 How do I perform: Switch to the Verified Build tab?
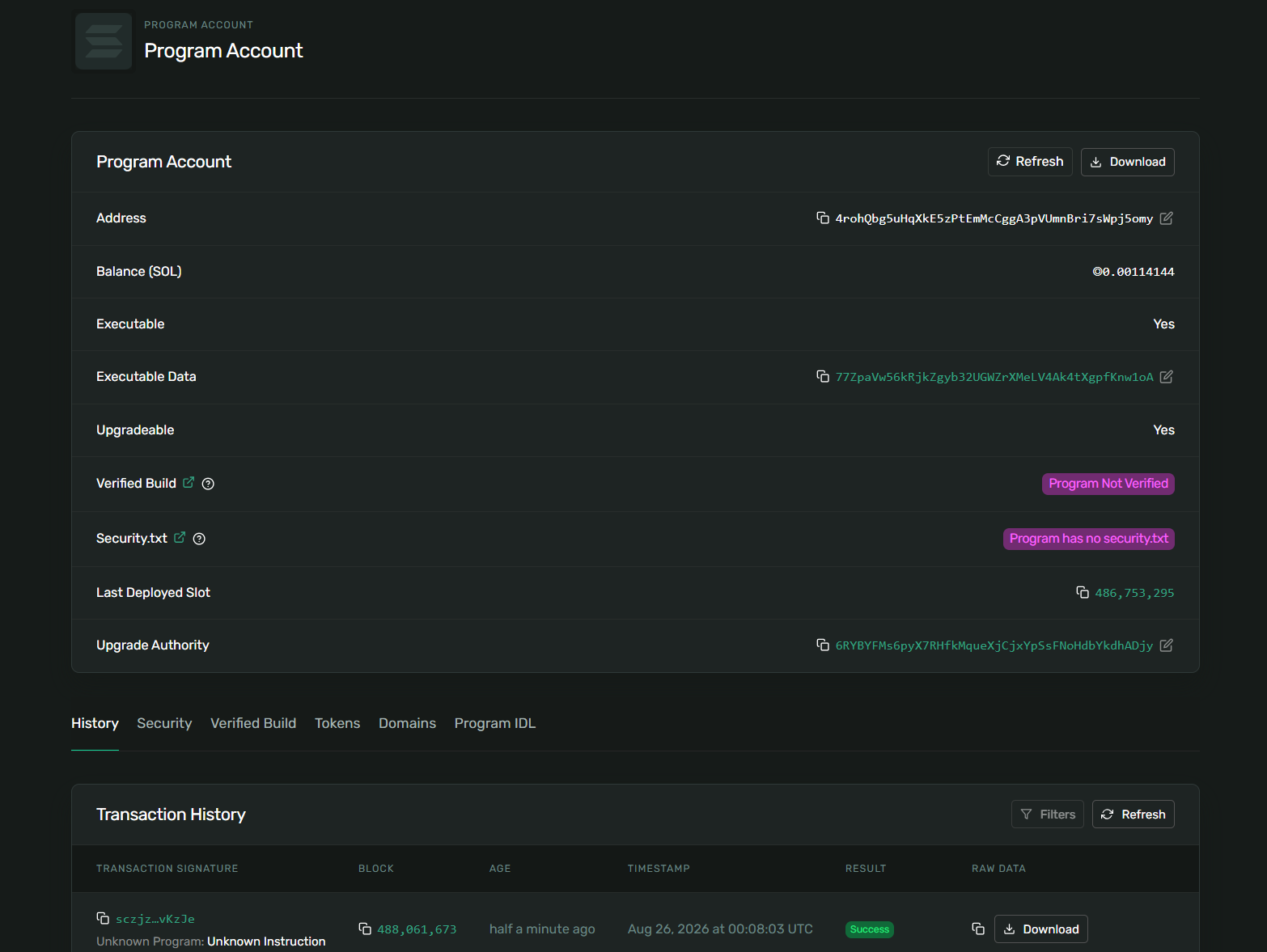(253, 723)
